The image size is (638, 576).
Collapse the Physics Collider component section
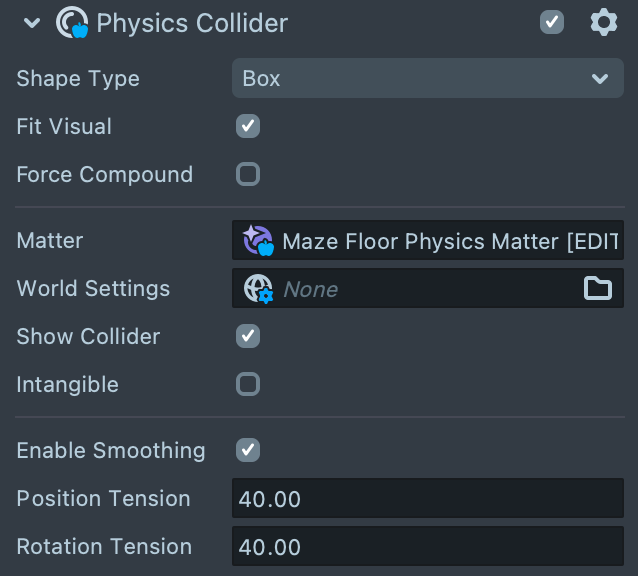click(32, 22)
